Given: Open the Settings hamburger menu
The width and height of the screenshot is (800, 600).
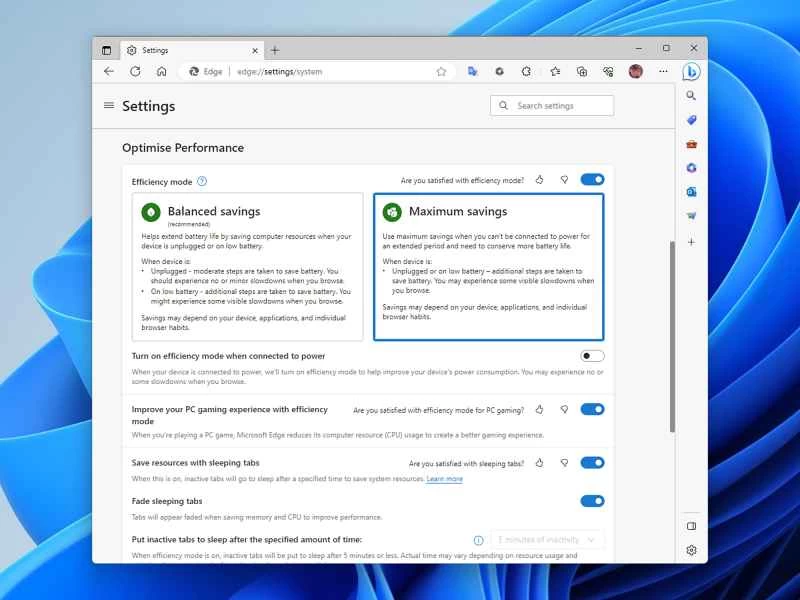Looking at the screenshot, I should tap(109, 106).
